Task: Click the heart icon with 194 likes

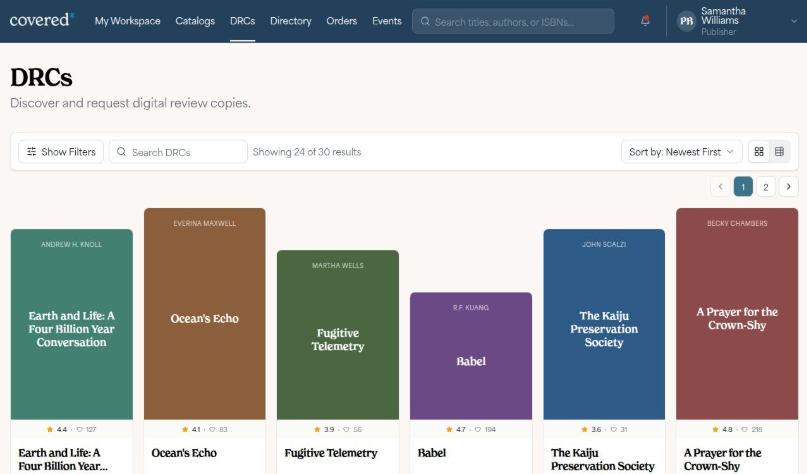Action: tap(478, 429)
